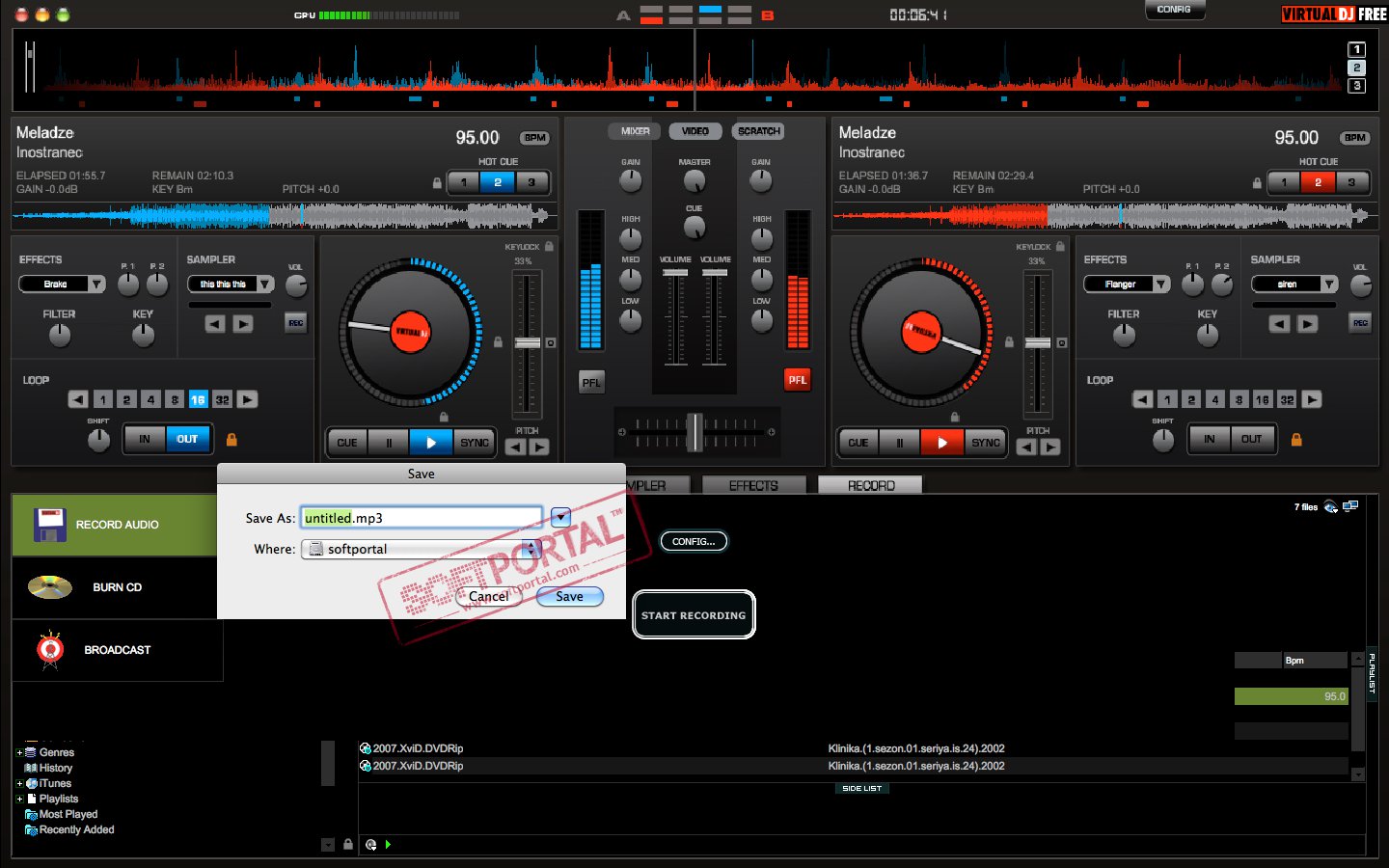
Task: Switch to the SCRATCH tab
Action: coord(759,131)
